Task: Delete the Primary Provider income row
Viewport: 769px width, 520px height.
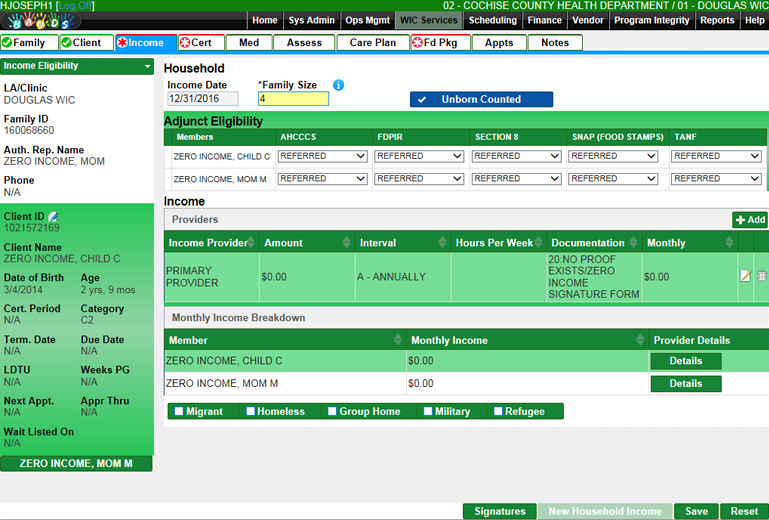Action: pos(761,276)
